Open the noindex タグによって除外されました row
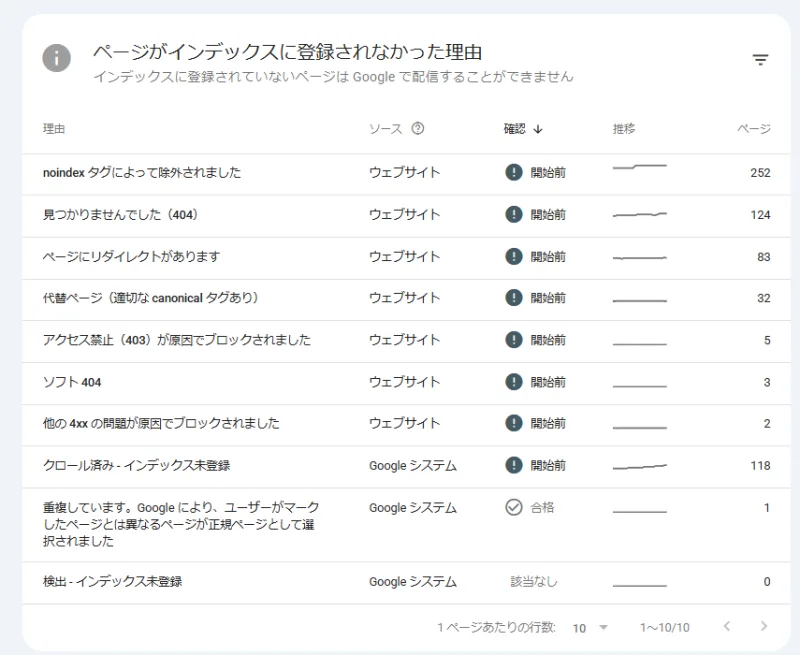The image size is (800, 655). tap(406, 173)
